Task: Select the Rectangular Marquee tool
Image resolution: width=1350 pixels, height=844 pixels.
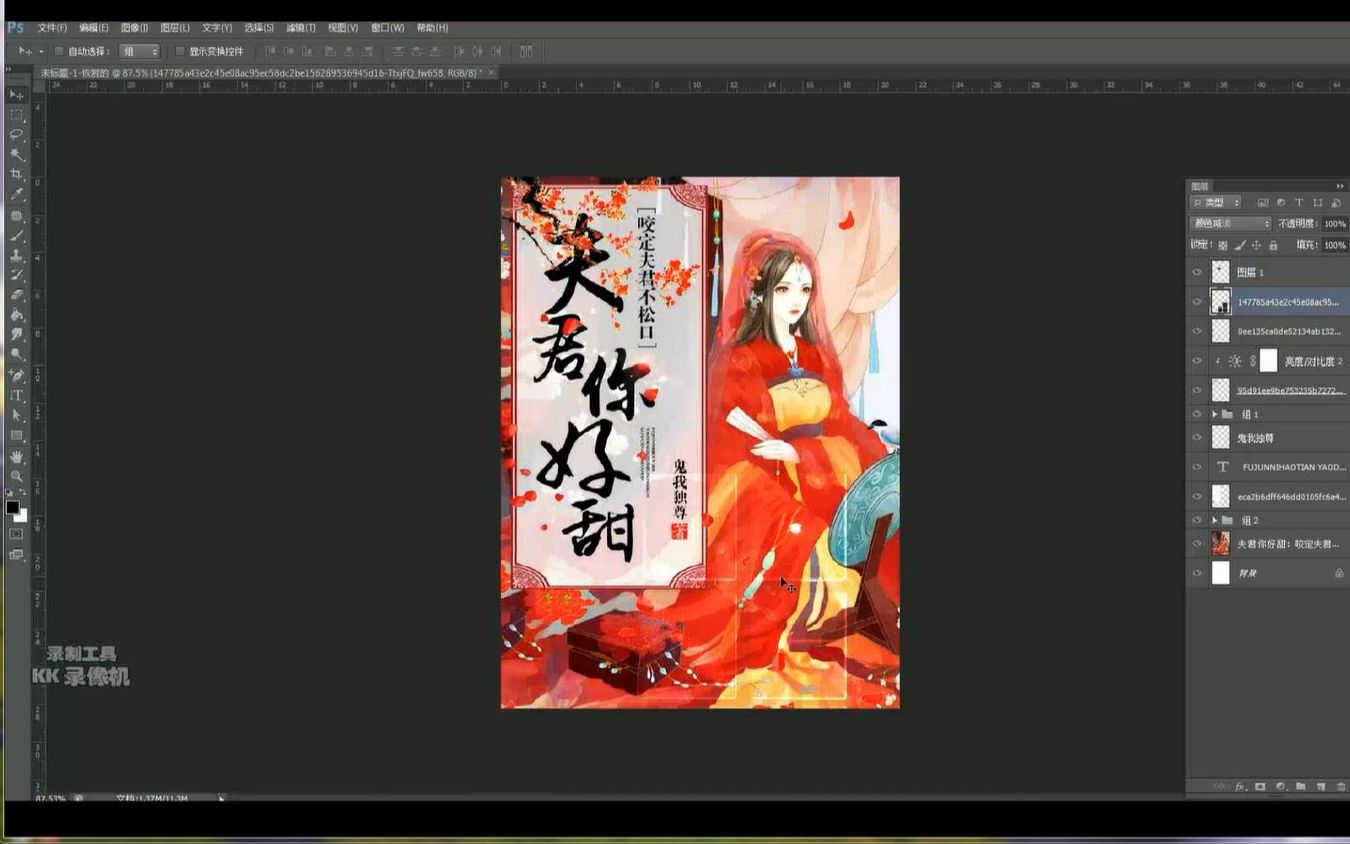Action: click(16, 115)
